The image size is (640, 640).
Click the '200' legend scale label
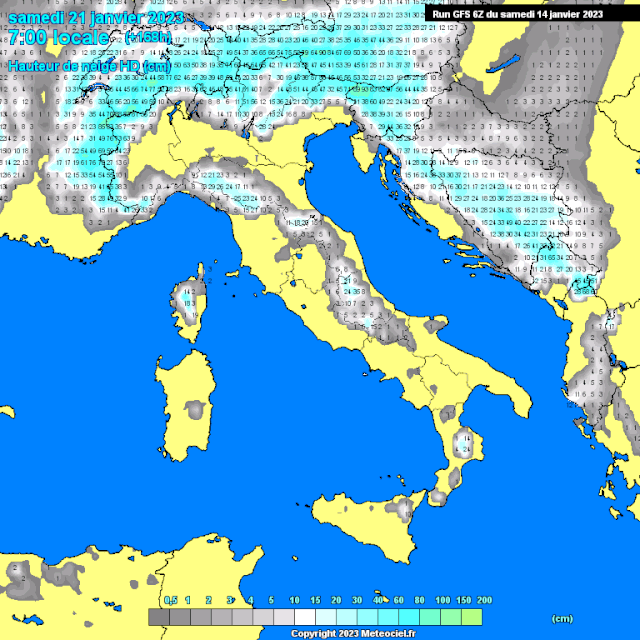tap(484, 600)
